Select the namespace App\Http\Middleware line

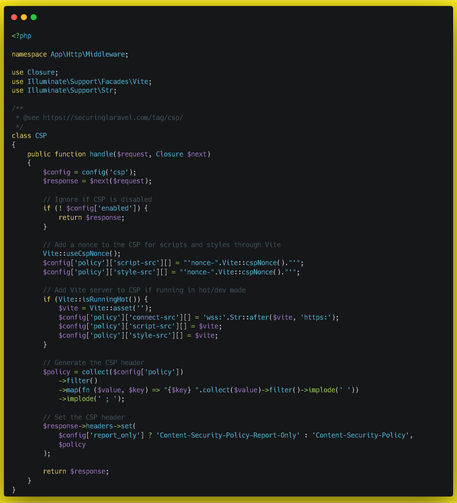coord(70,54)
